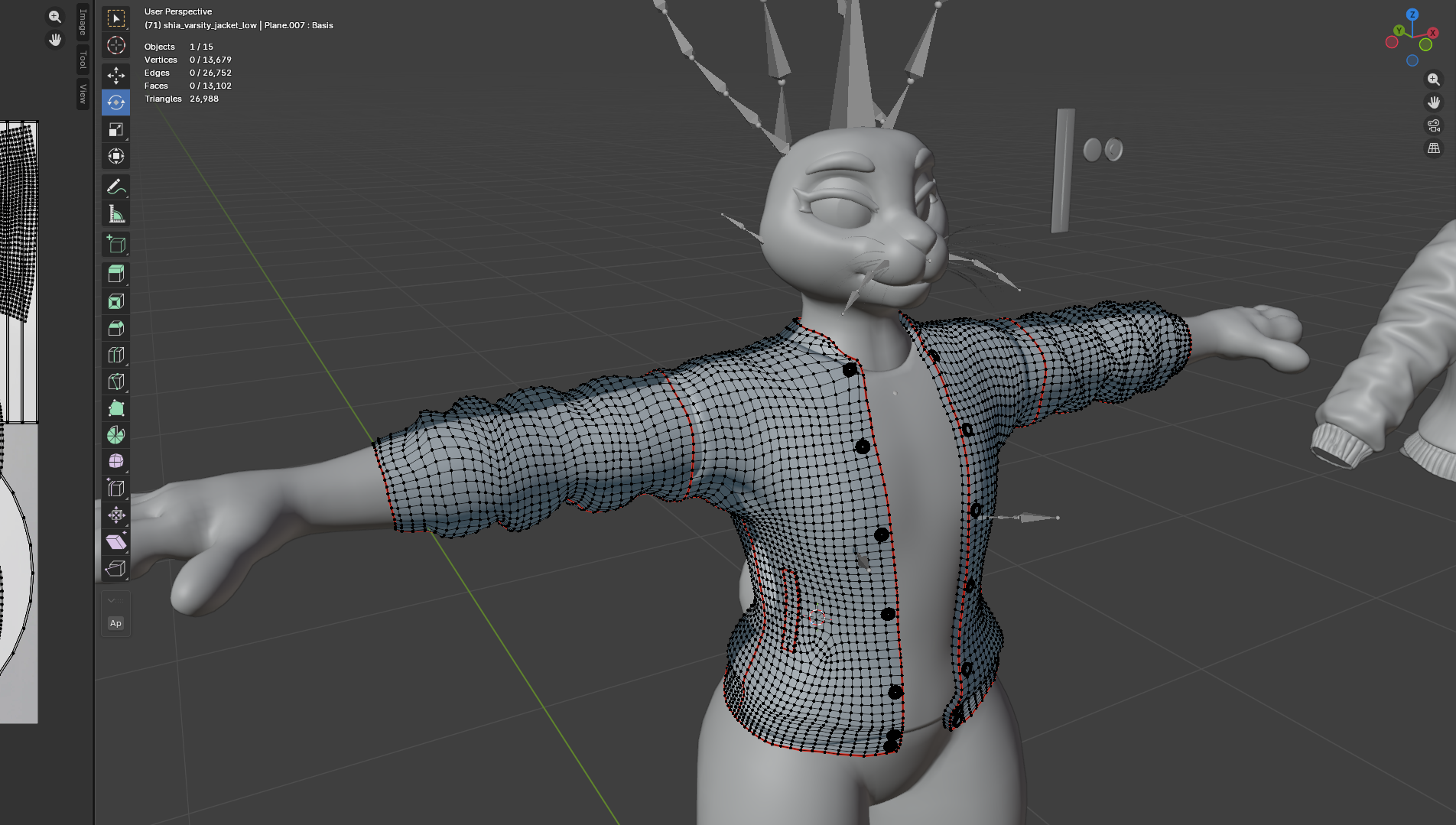
Task: Activate the Transform tool
Action: click(115, 156)
